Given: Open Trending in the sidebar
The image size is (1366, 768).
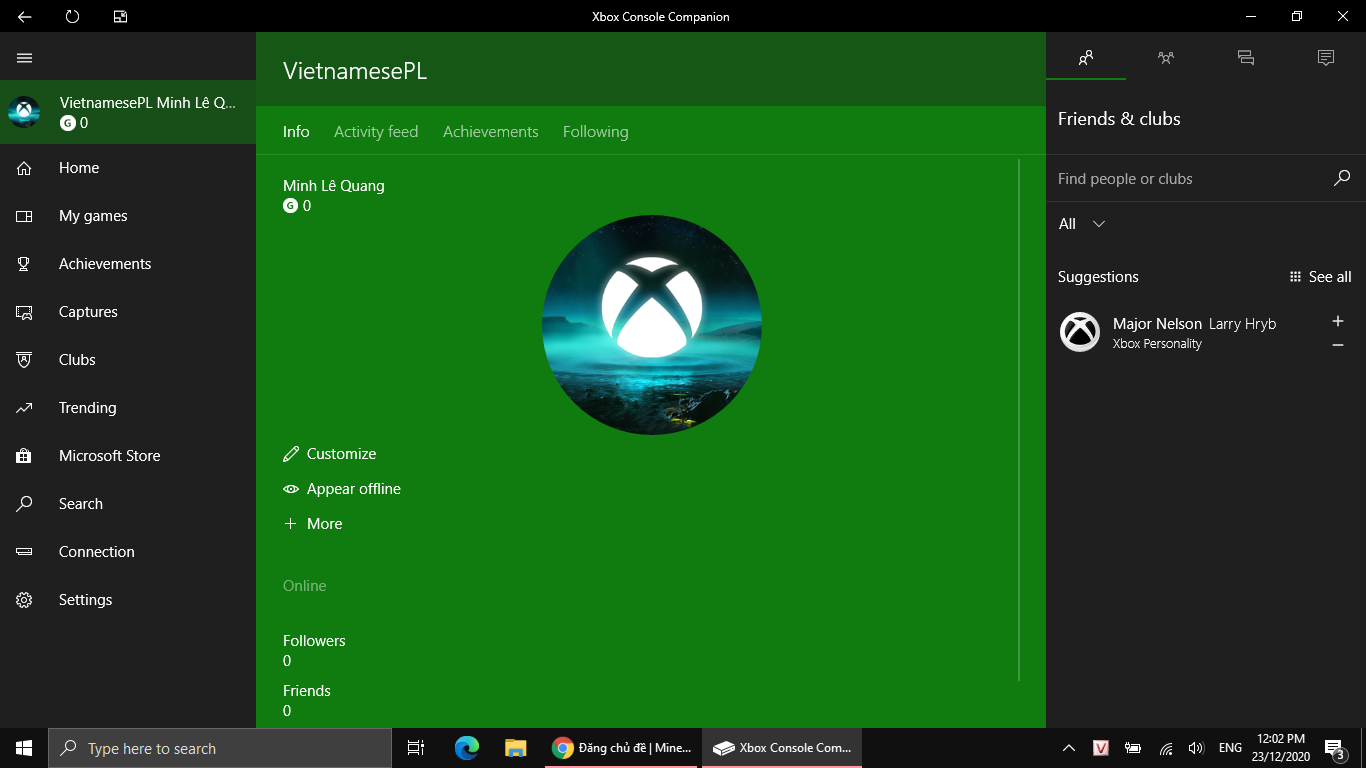Looking at the screenshot, I should [87, 408].
